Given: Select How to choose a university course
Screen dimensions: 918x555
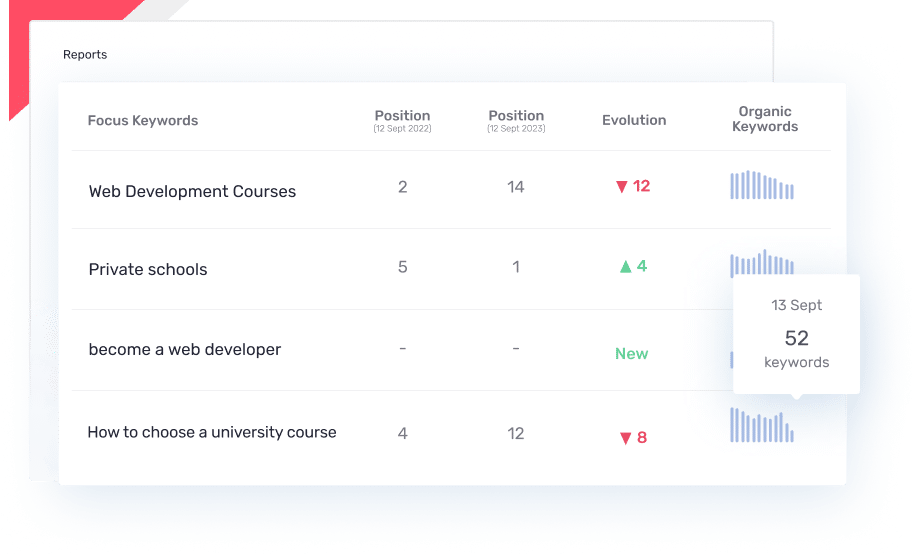Looking at the screenshot, I should click(212, 432).
